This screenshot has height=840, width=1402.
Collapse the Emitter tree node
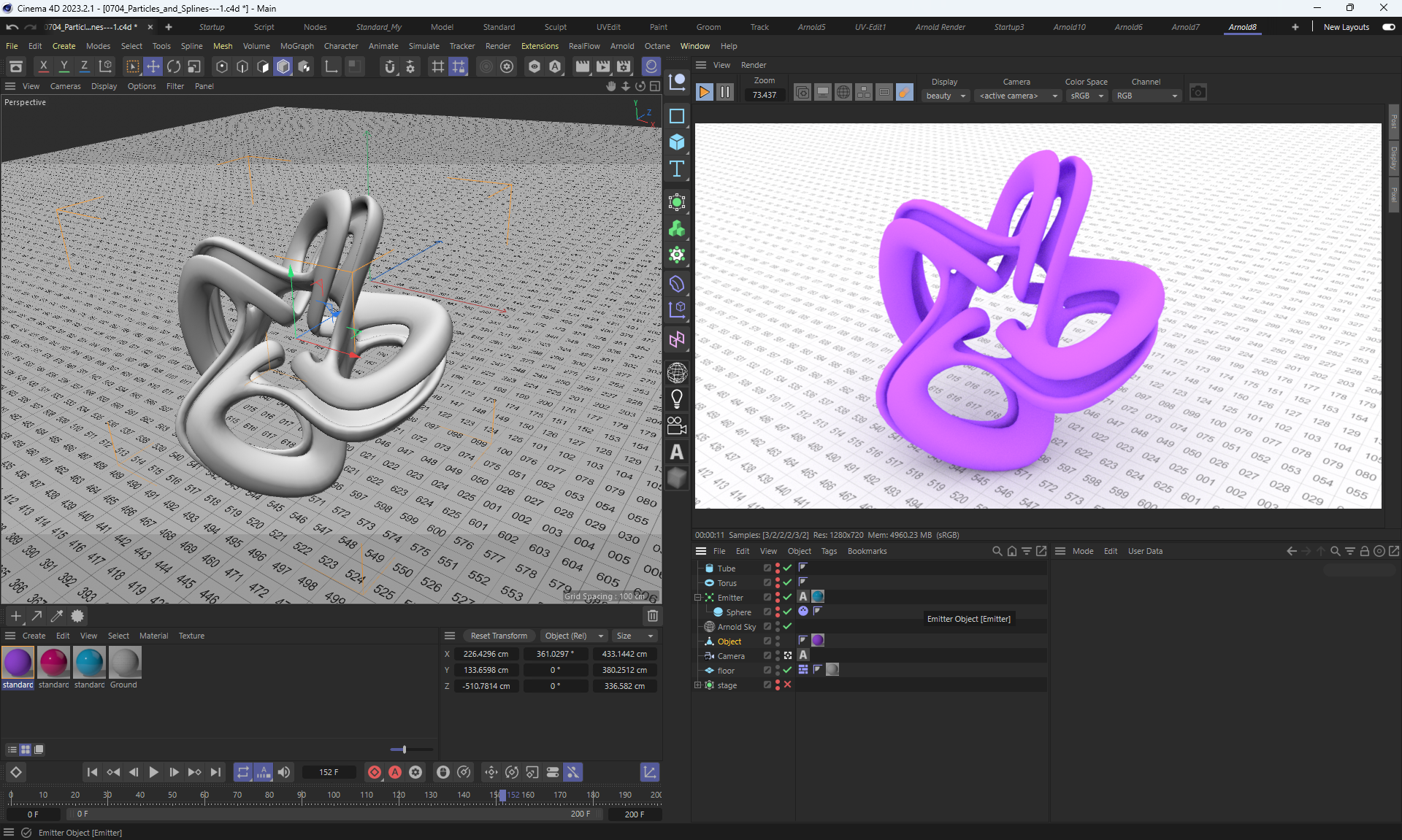(697, 598)
